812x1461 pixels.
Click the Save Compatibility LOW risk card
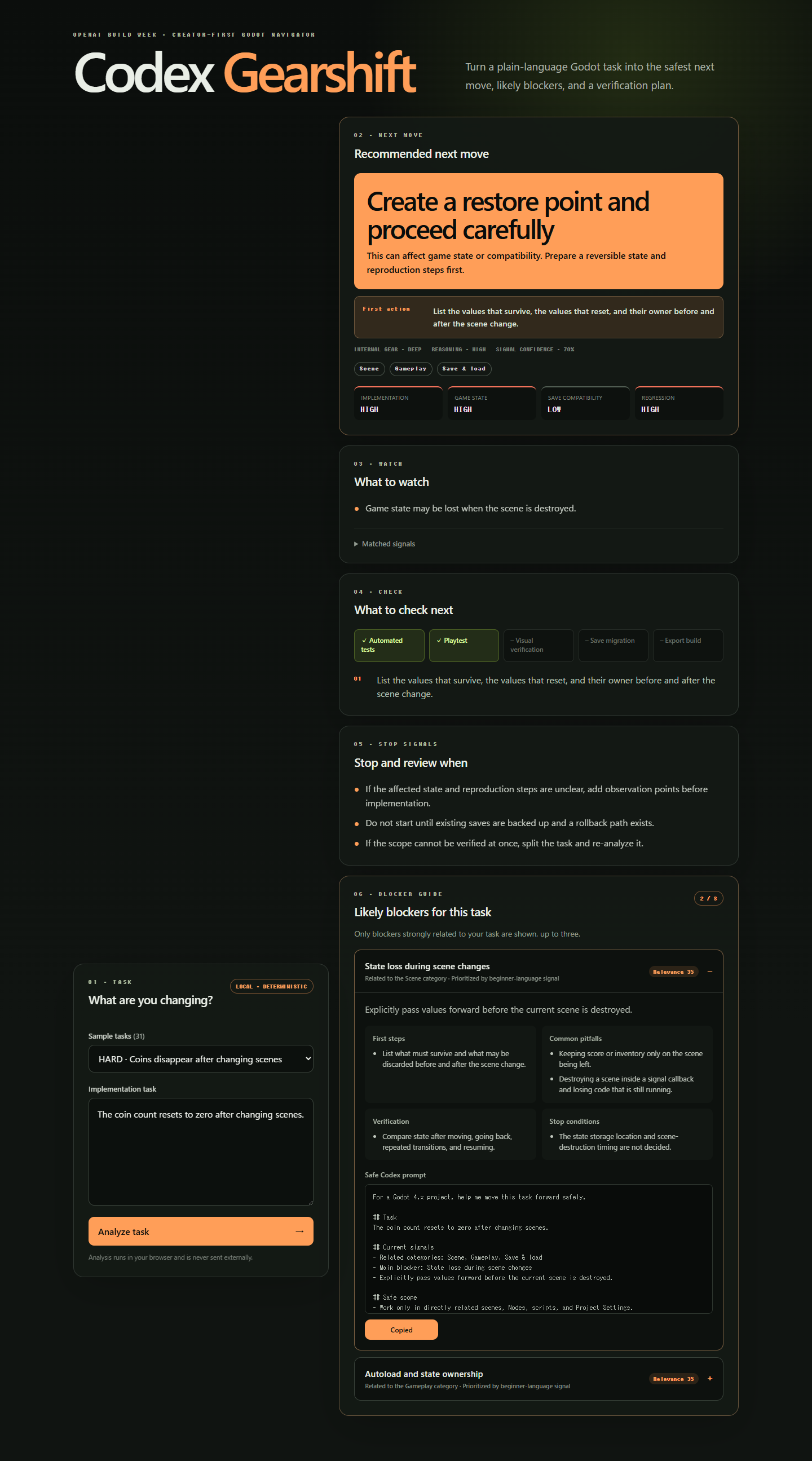coord(585,403)
